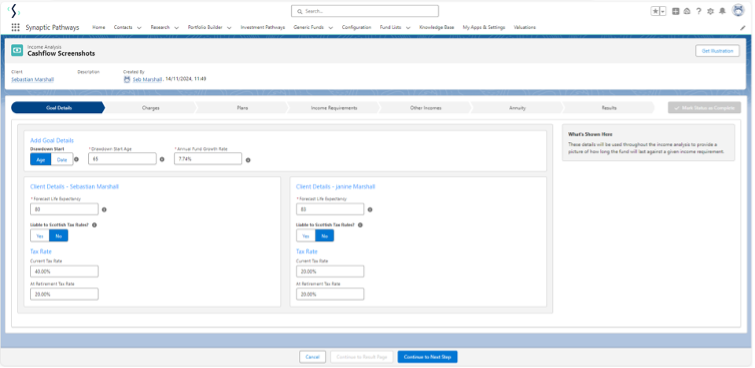Edit Janine's Current Tax Rate field
The image size is (755, 368).
tap(330, 271)
